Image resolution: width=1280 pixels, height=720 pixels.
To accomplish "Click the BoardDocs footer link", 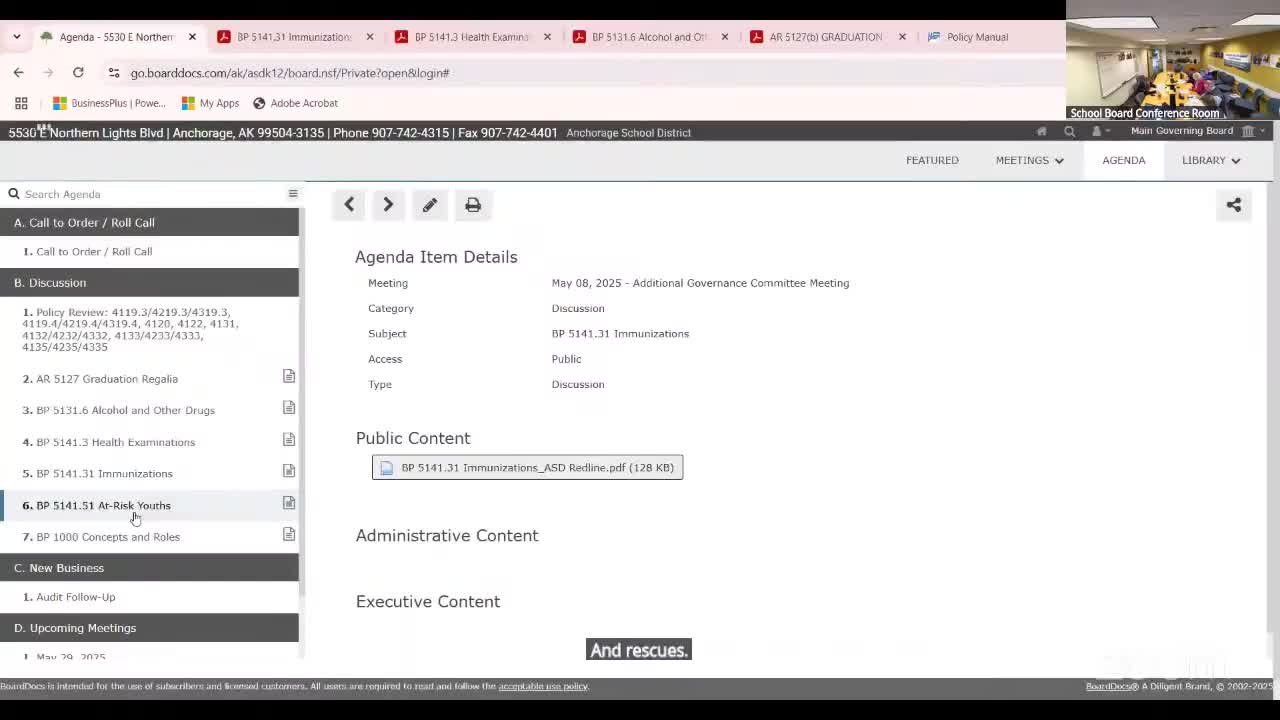I will coord(1110,686).
